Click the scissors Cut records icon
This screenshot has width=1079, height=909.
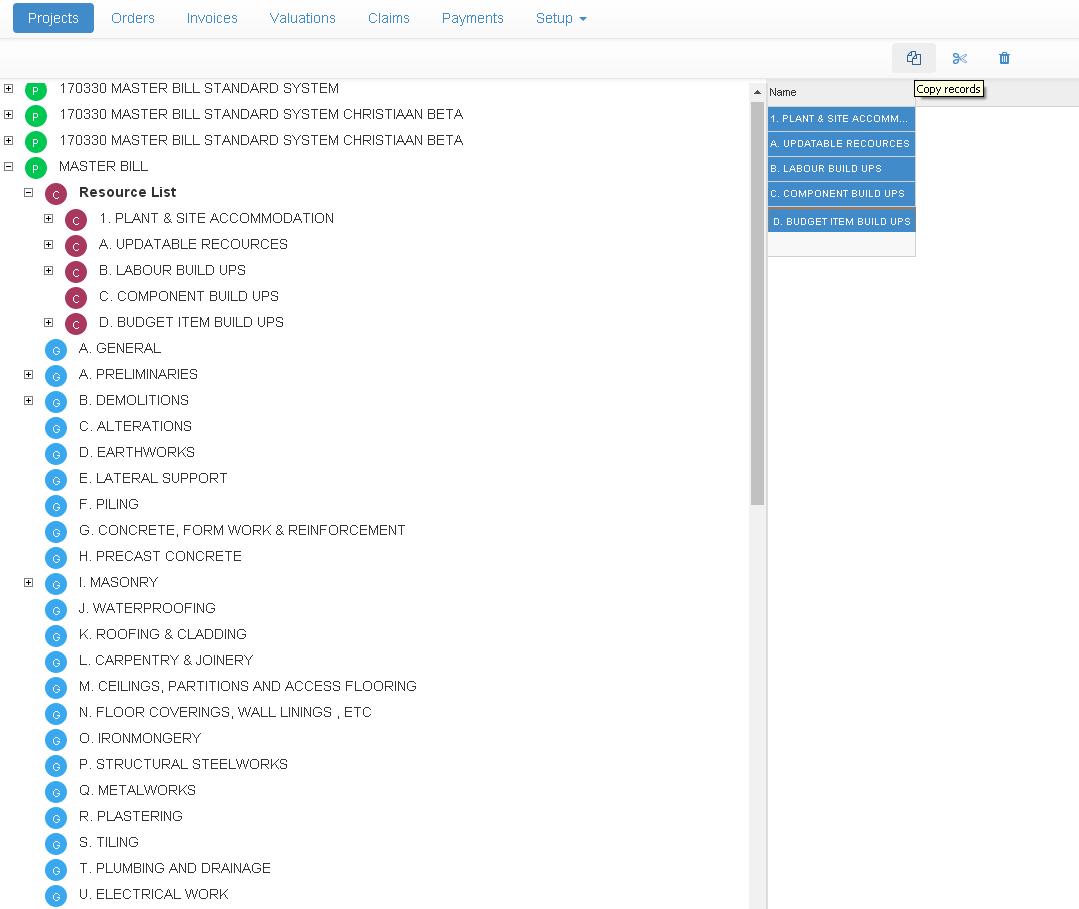click(959, 58)
